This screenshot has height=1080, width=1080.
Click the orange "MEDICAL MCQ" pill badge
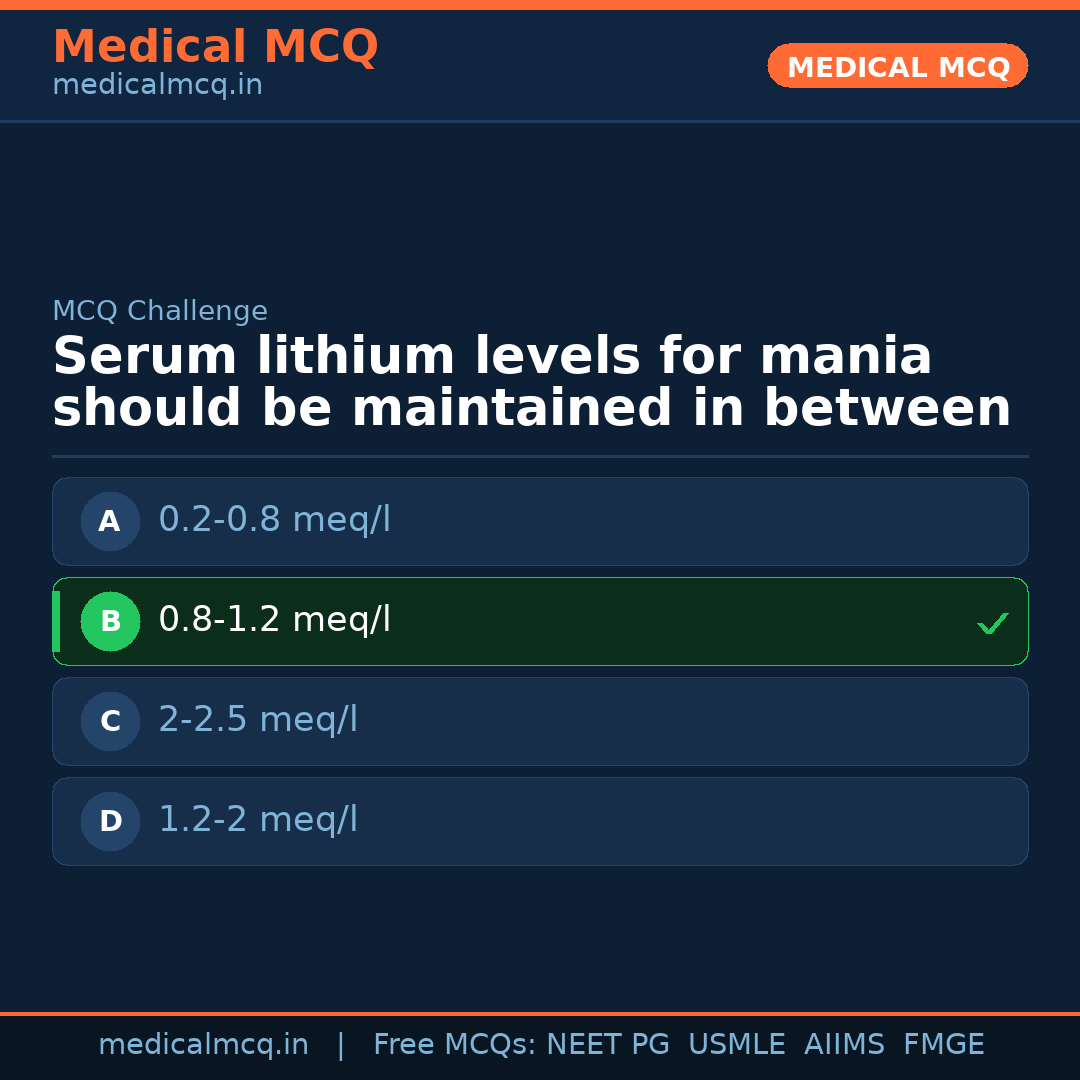pos(897,66)
